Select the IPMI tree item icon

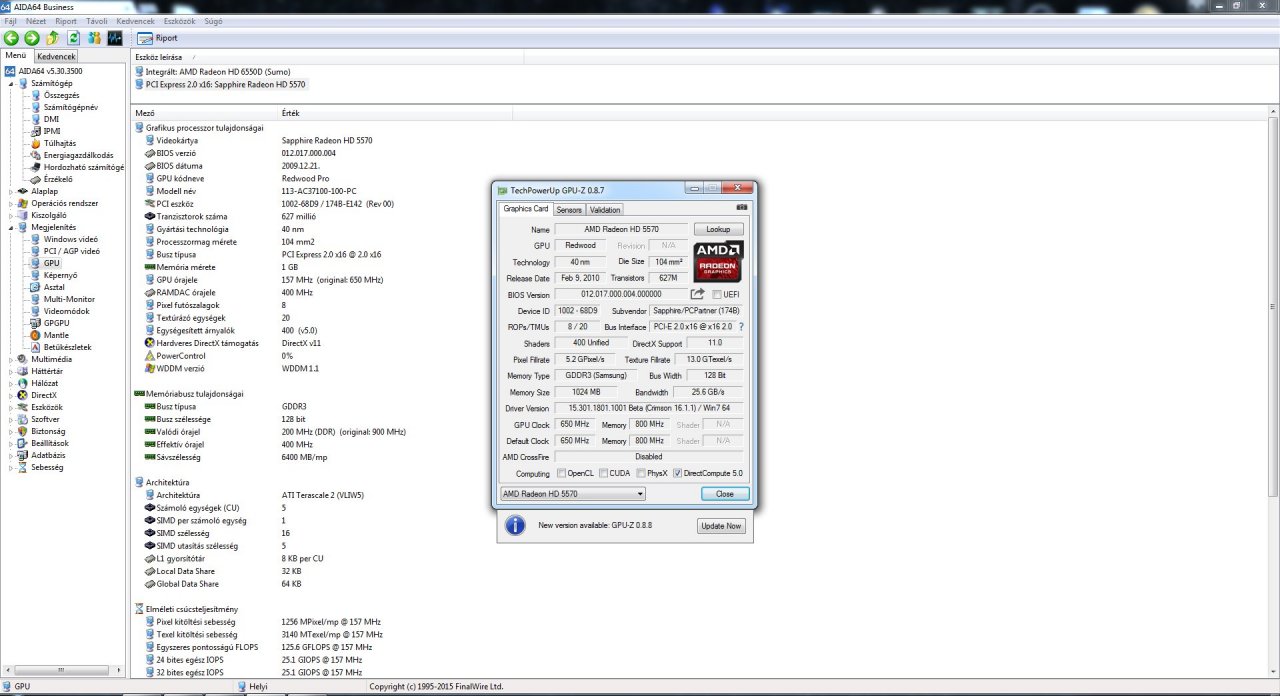pos(36,131)
